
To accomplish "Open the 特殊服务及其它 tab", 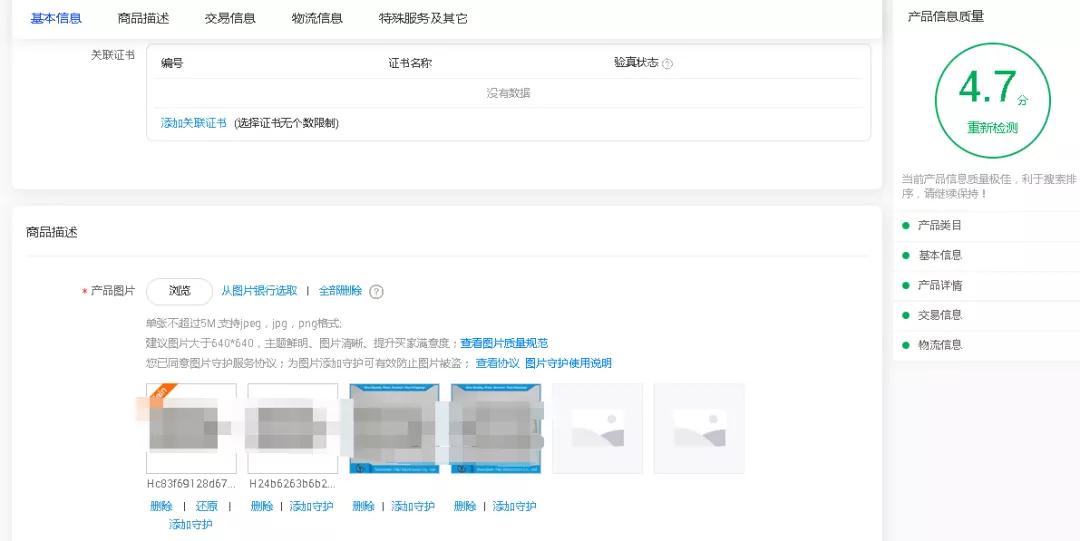I will click(x=423, y=19).
